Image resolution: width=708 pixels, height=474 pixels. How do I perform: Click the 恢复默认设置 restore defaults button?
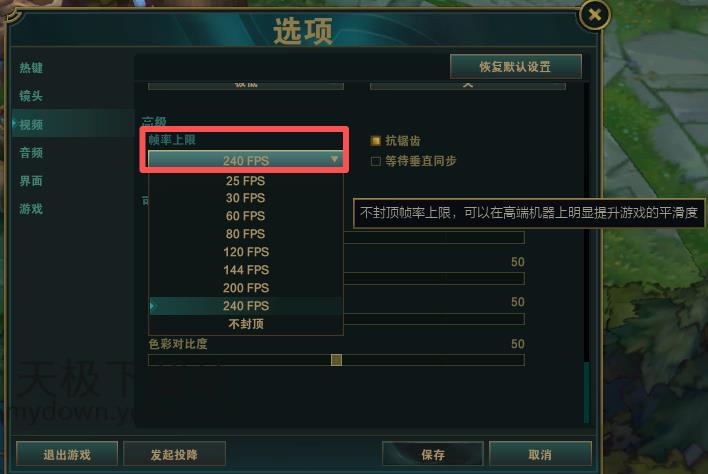click(516, 67)
